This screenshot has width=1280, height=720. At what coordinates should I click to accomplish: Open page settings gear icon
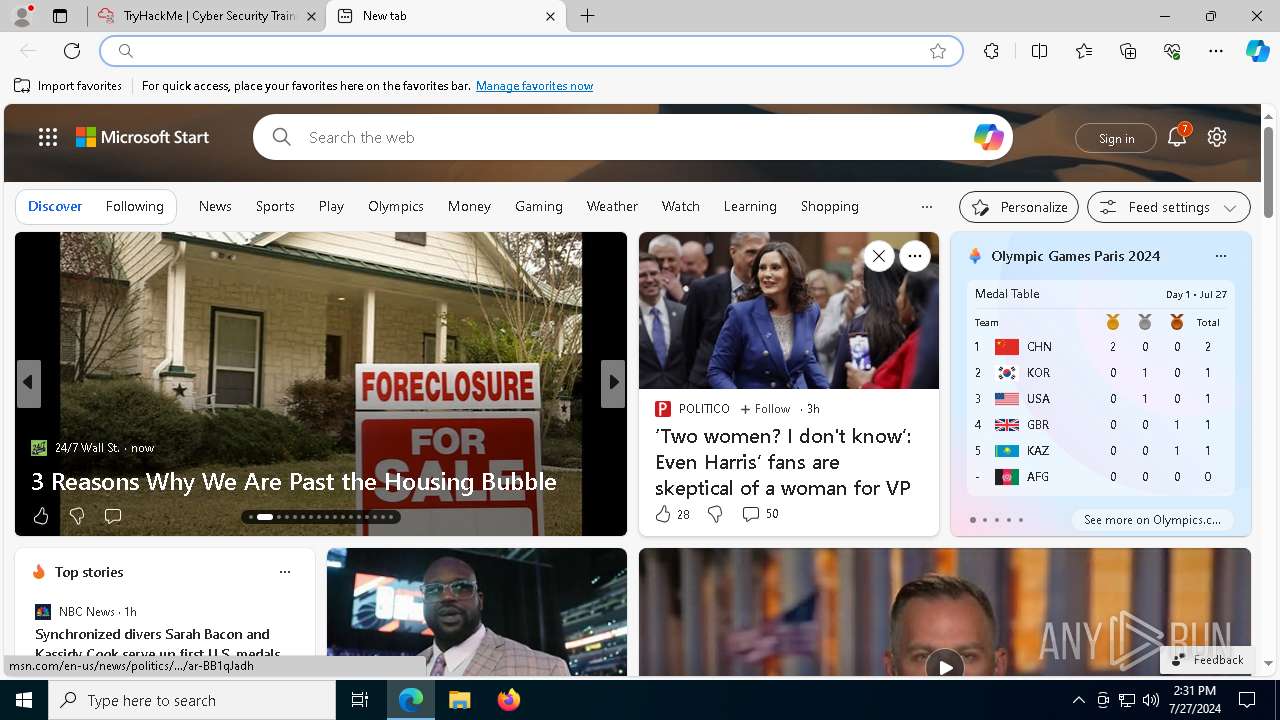pyautogui.click(x=1217, y=138)
